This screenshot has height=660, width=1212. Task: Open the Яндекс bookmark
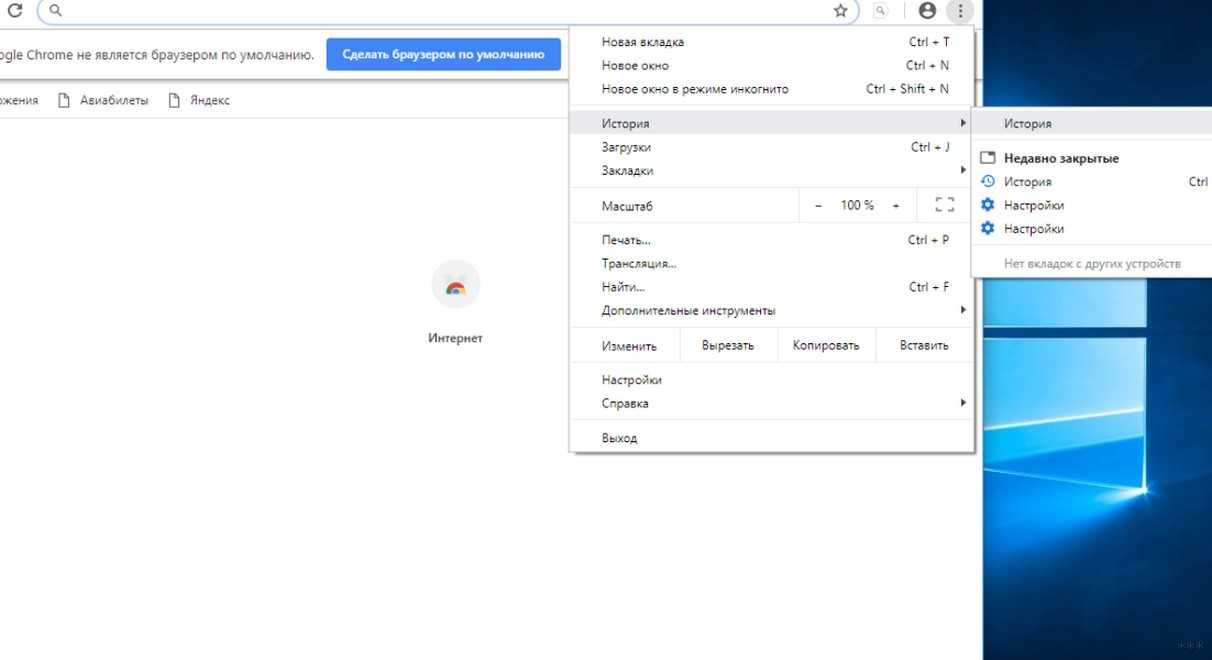(x=200, y=100)
